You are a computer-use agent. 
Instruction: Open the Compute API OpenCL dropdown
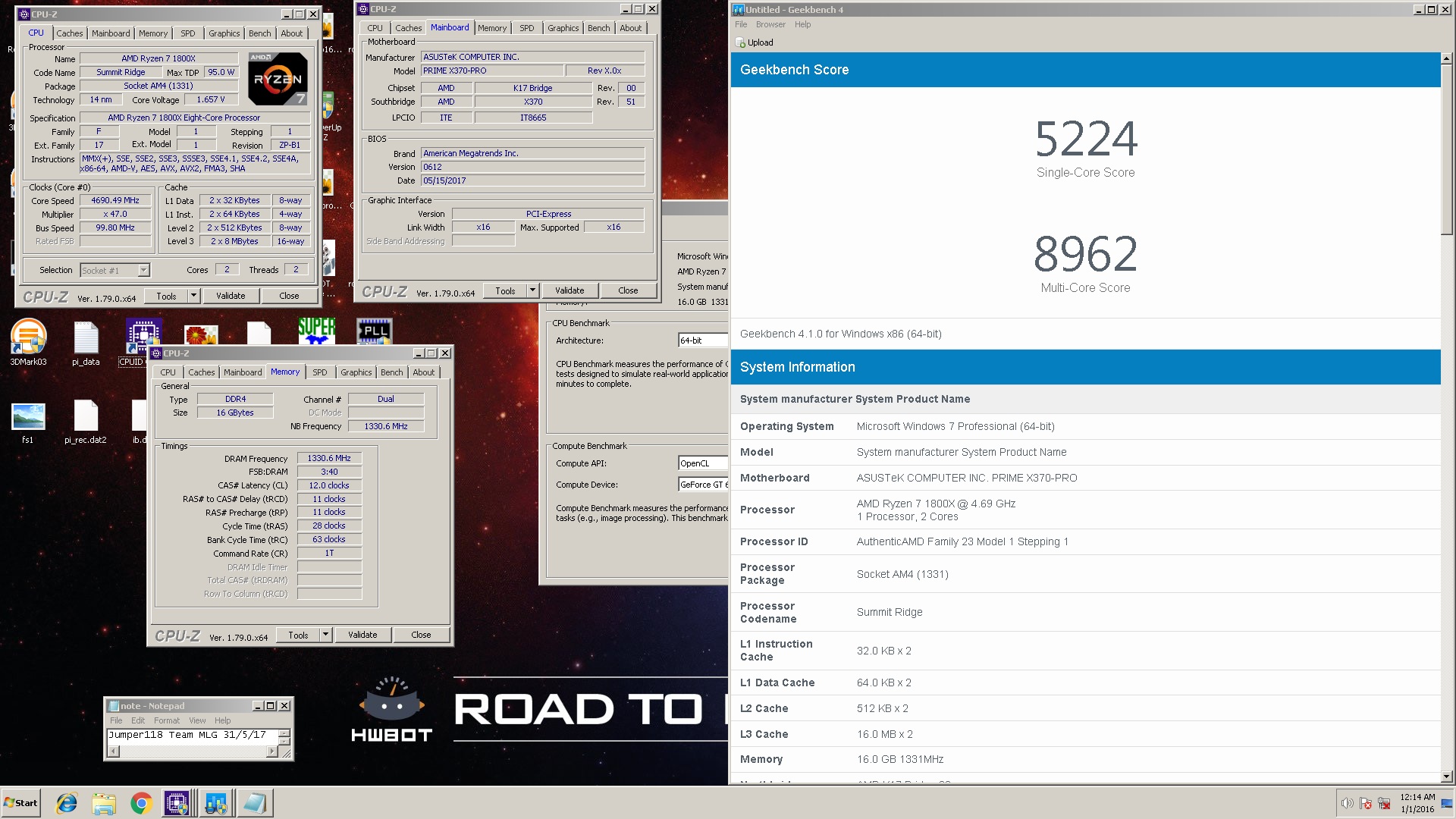[703, 463]
